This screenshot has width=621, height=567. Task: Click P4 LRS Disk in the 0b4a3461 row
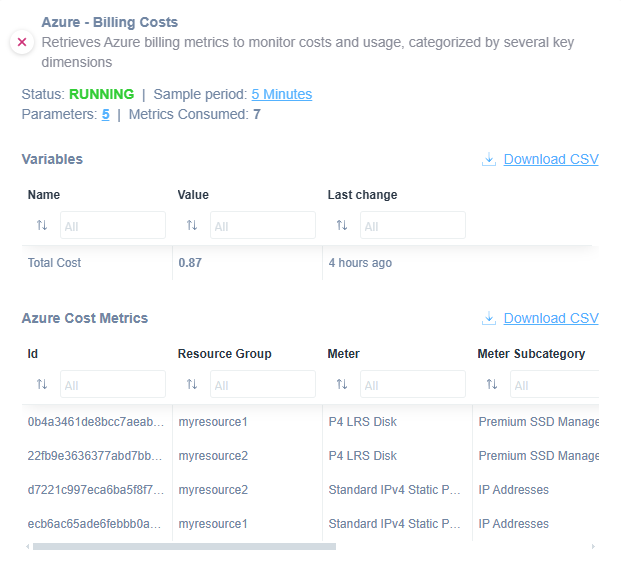362,422
